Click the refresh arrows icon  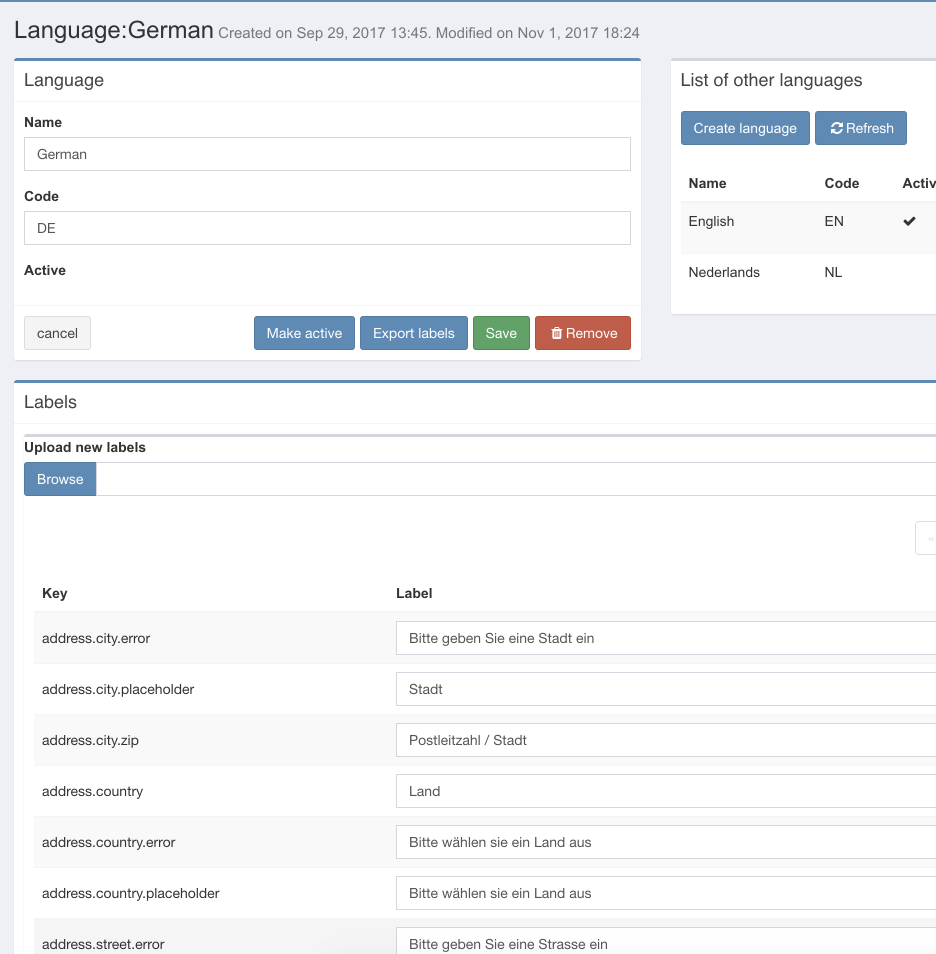pos(837,128)
